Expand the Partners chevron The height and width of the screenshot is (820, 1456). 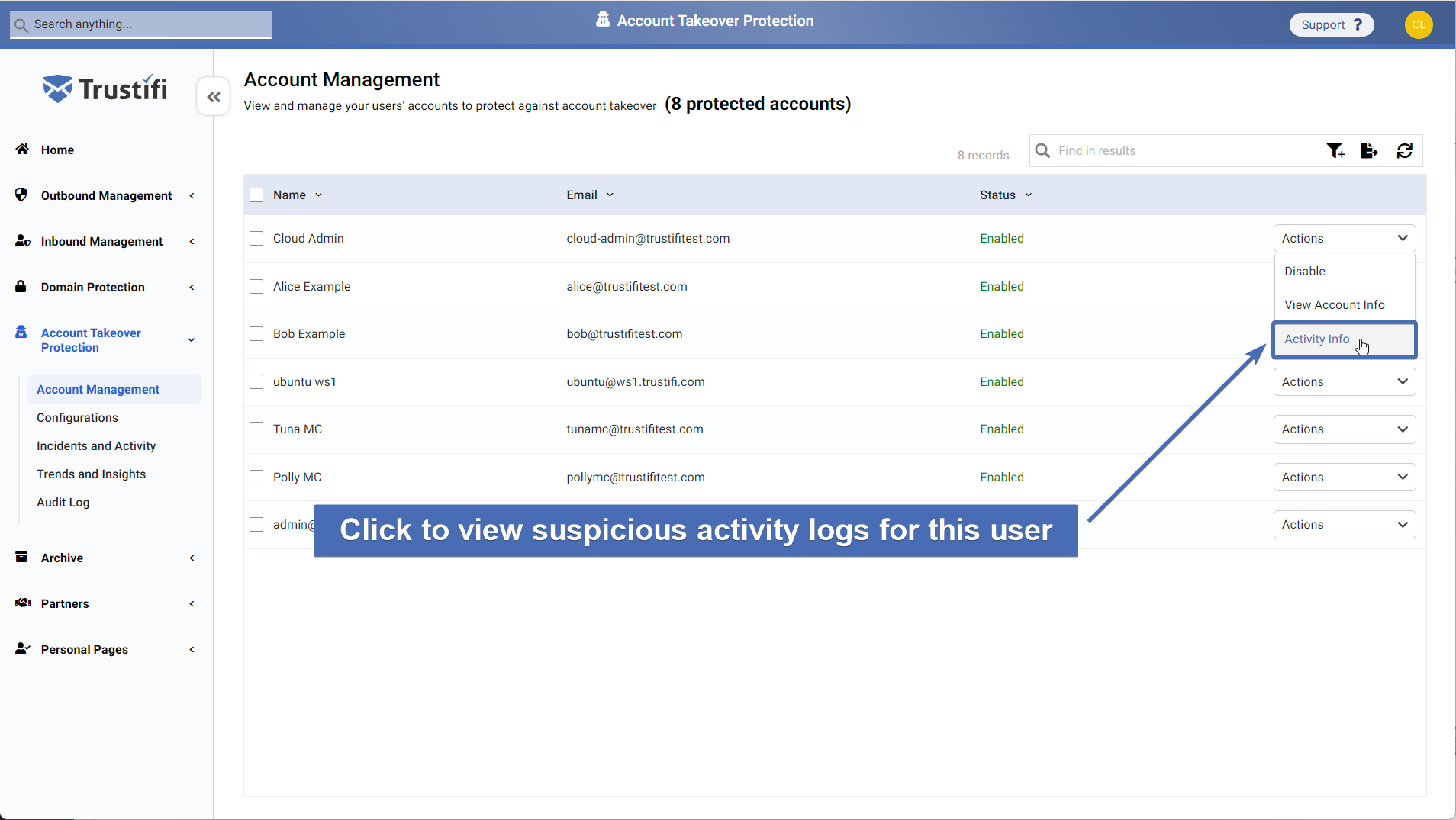192,603
